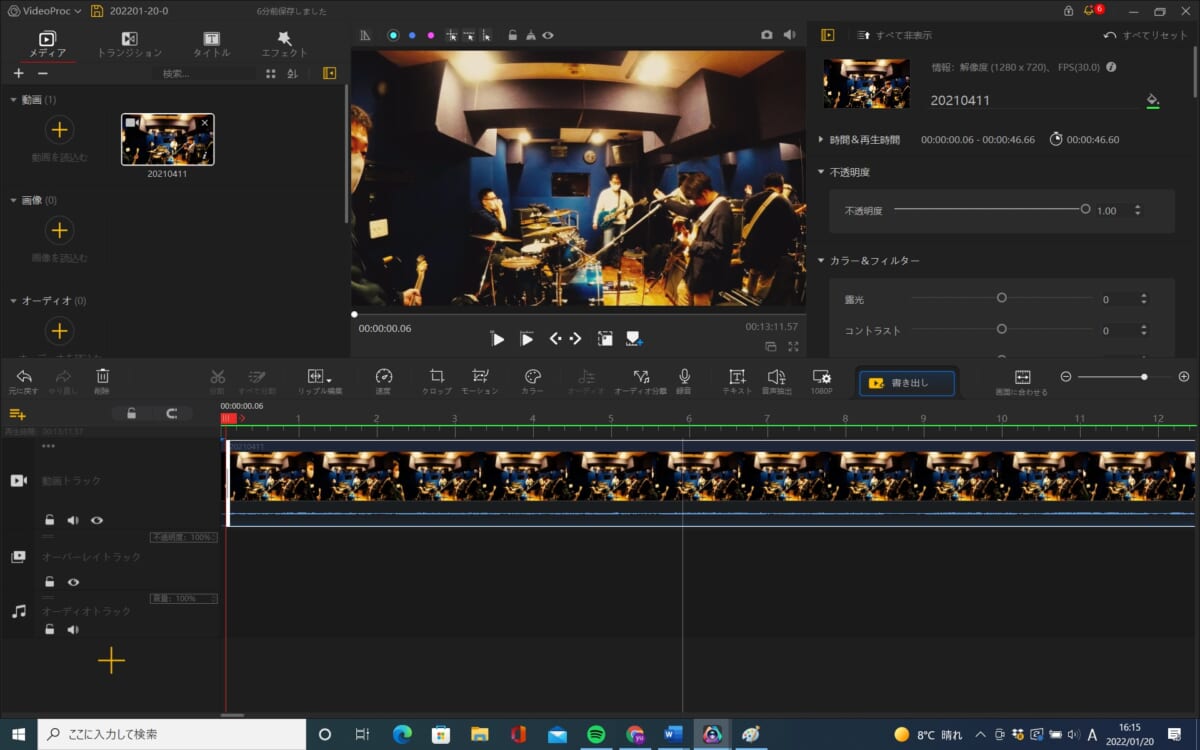Add a new track with yellow icon
The height and width of the screenshot is (750, 1200).
[17, 414]
